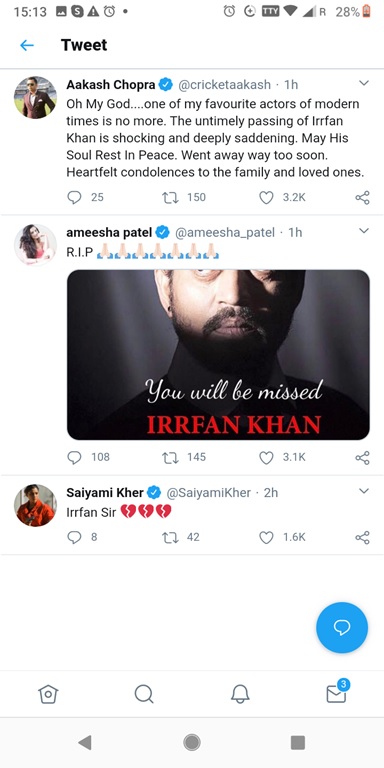This screenshot has width=384, height=768.
Task: View the Irrfan Khan tribute image
Action: 218,355
